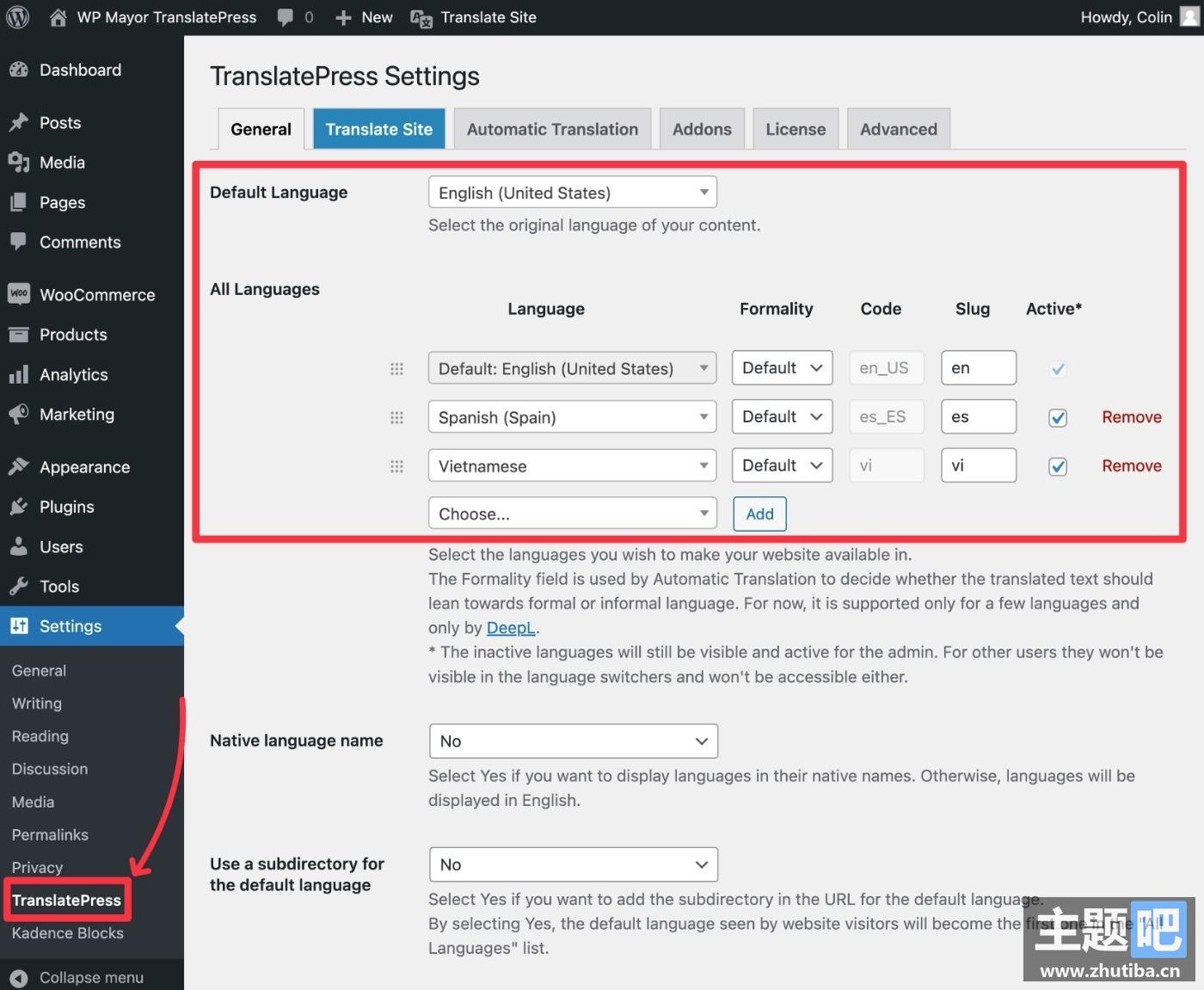
Task: Click the Products box icon in sidebar
Action: 19,335
